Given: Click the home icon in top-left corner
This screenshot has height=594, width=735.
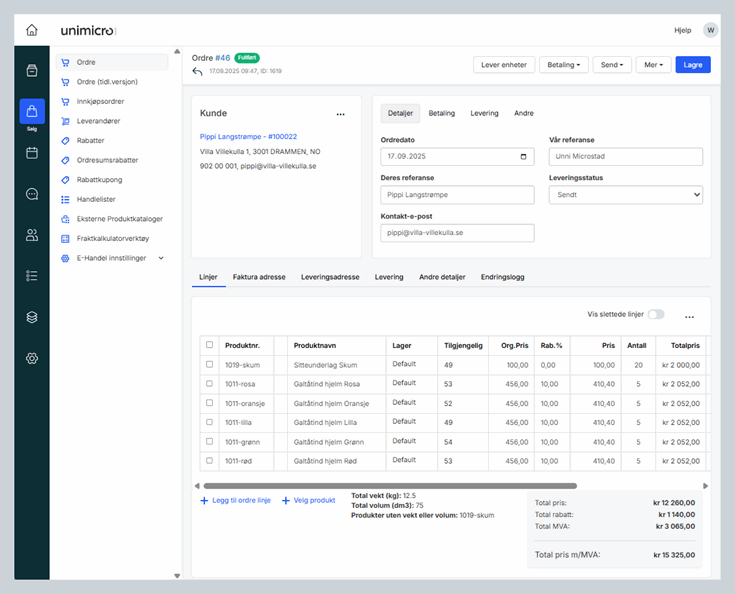Looking at the screenshot, I should (x=32, y=30).
